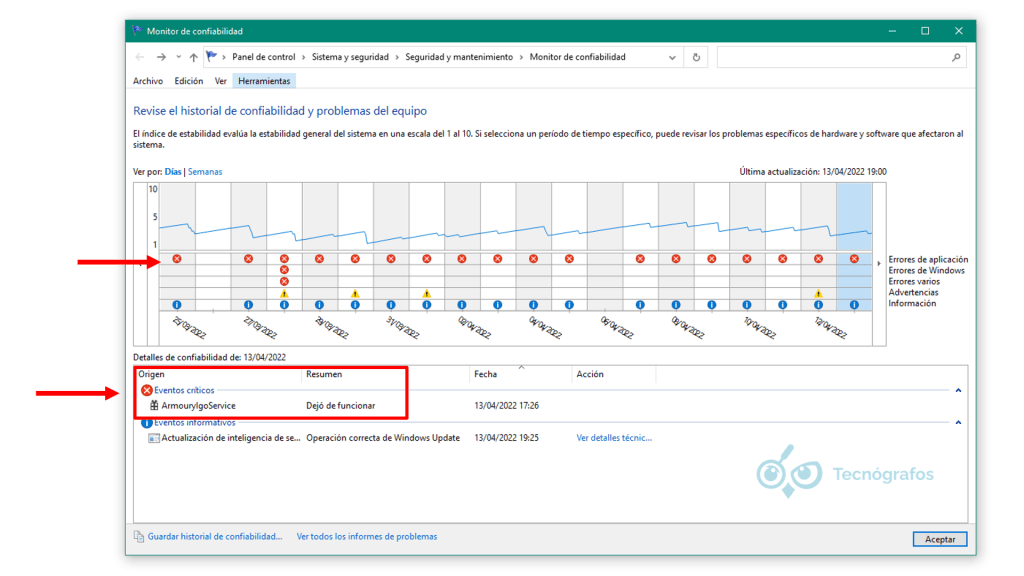
Task: Open the Archivo menu
Action: click(x=147, y=80)
